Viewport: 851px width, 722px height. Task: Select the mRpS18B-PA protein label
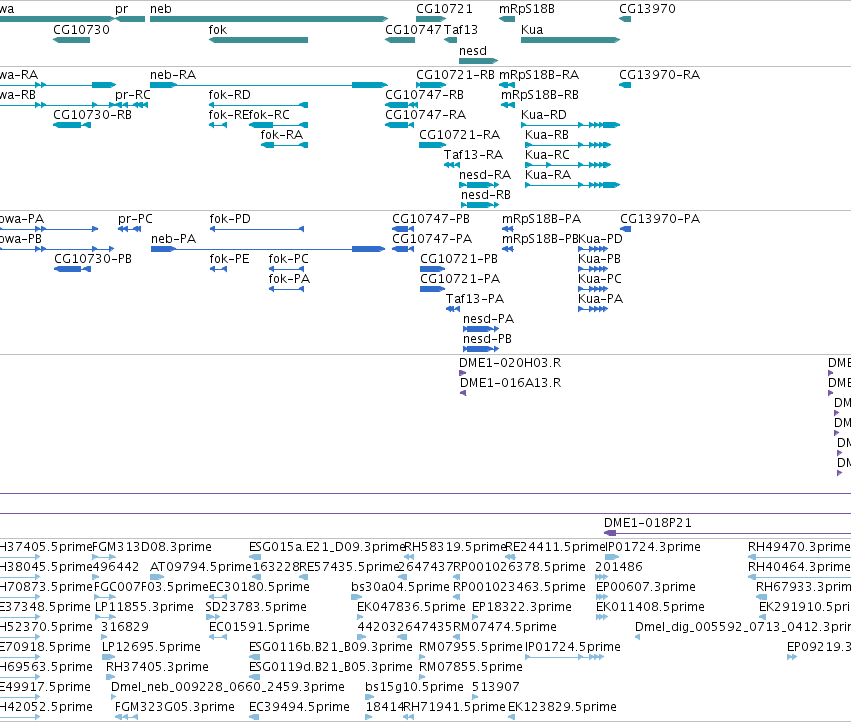(541, 219)
